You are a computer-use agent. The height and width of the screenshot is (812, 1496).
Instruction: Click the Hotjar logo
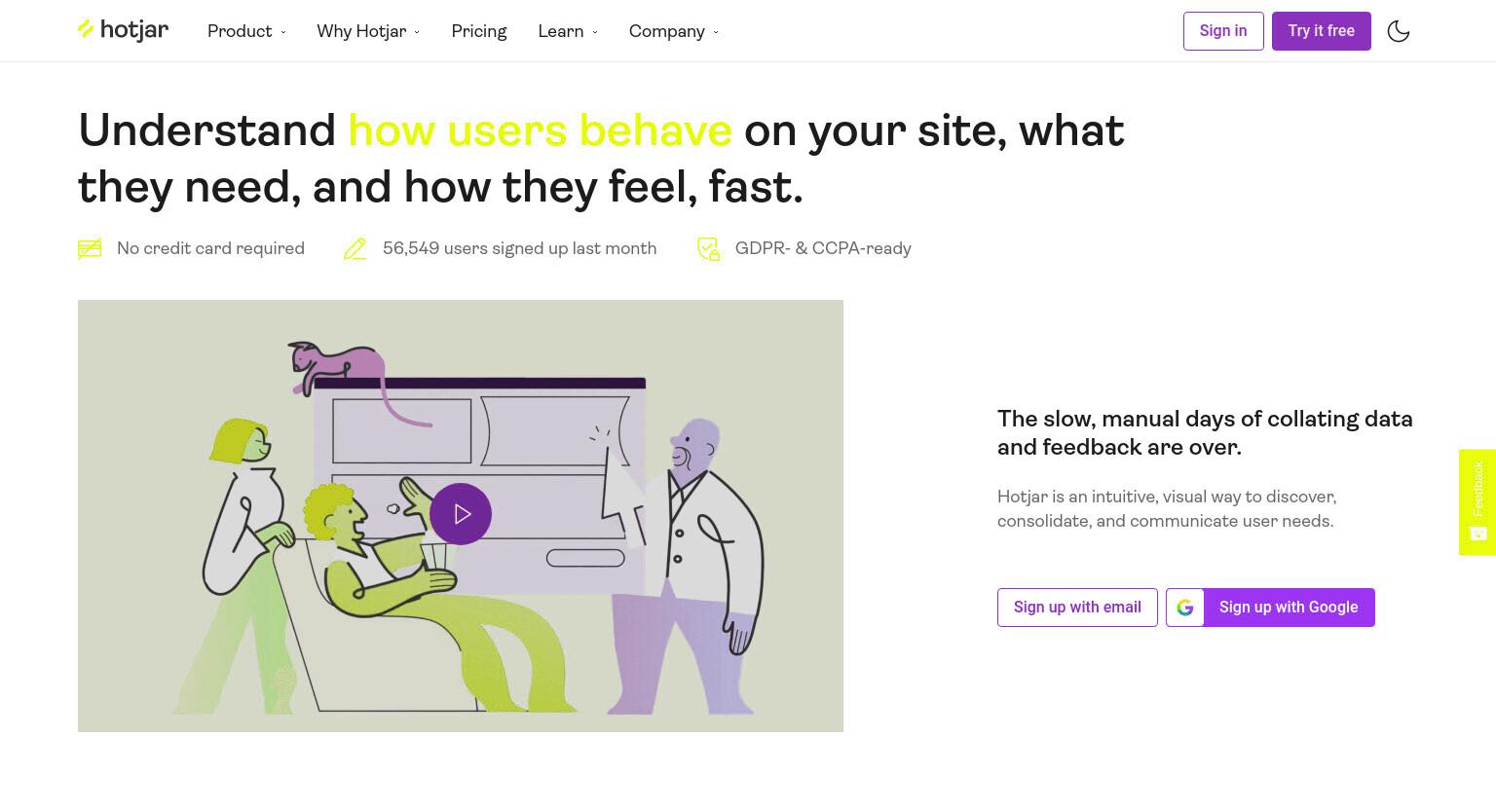[x=123, y=30]
